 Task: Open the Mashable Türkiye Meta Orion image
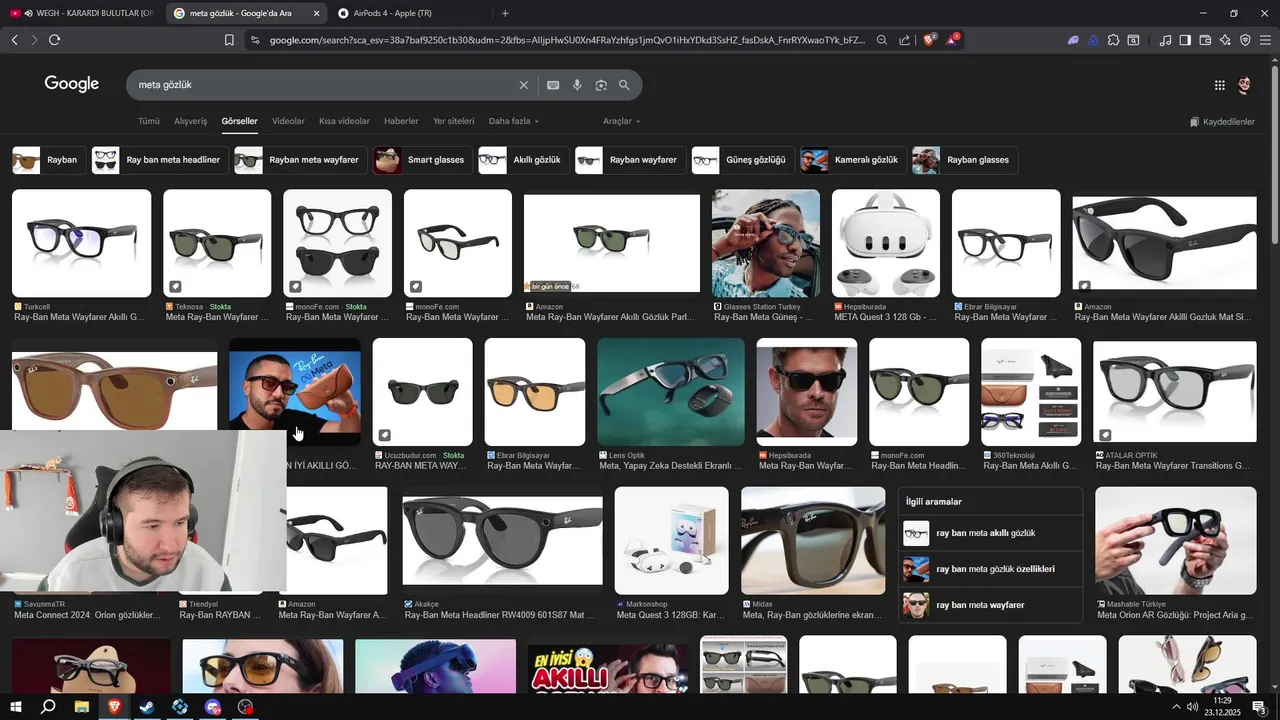[1175, 541]
